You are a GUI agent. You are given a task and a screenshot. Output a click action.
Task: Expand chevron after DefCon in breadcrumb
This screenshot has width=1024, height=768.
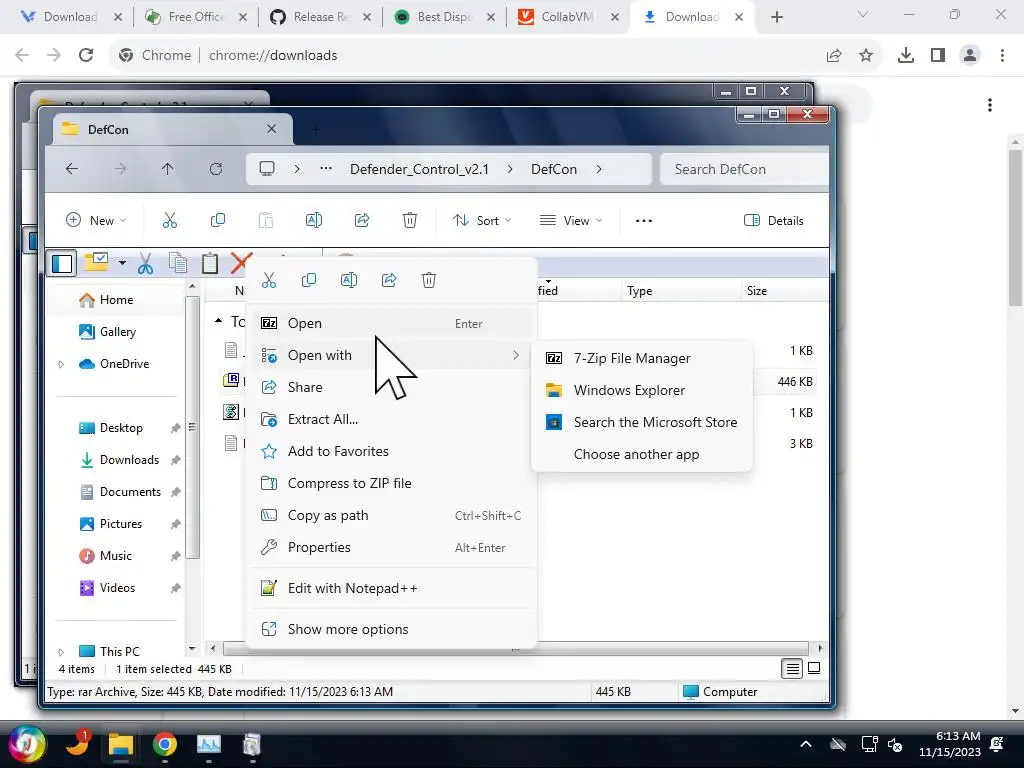[599, 169]
